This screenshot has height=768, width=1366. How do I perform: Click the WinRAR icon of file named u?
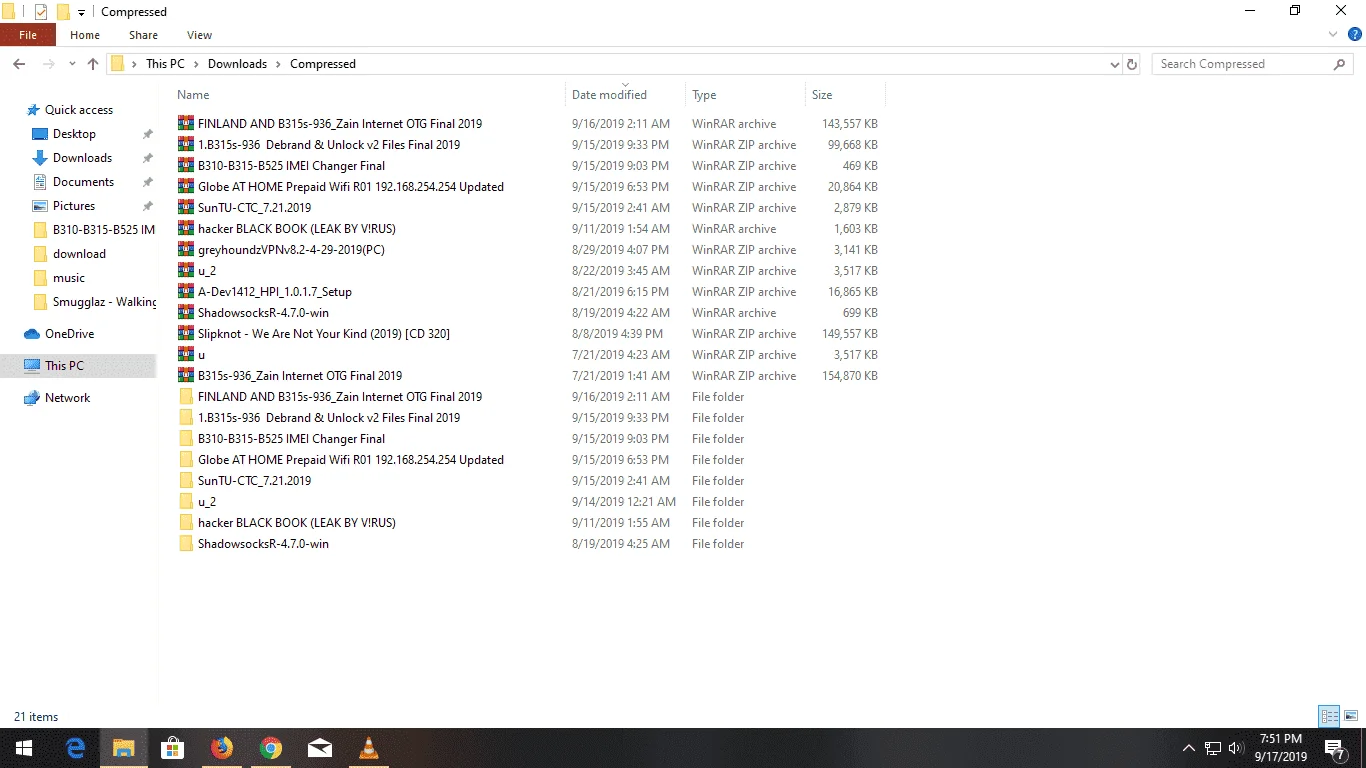click(185, 355)
